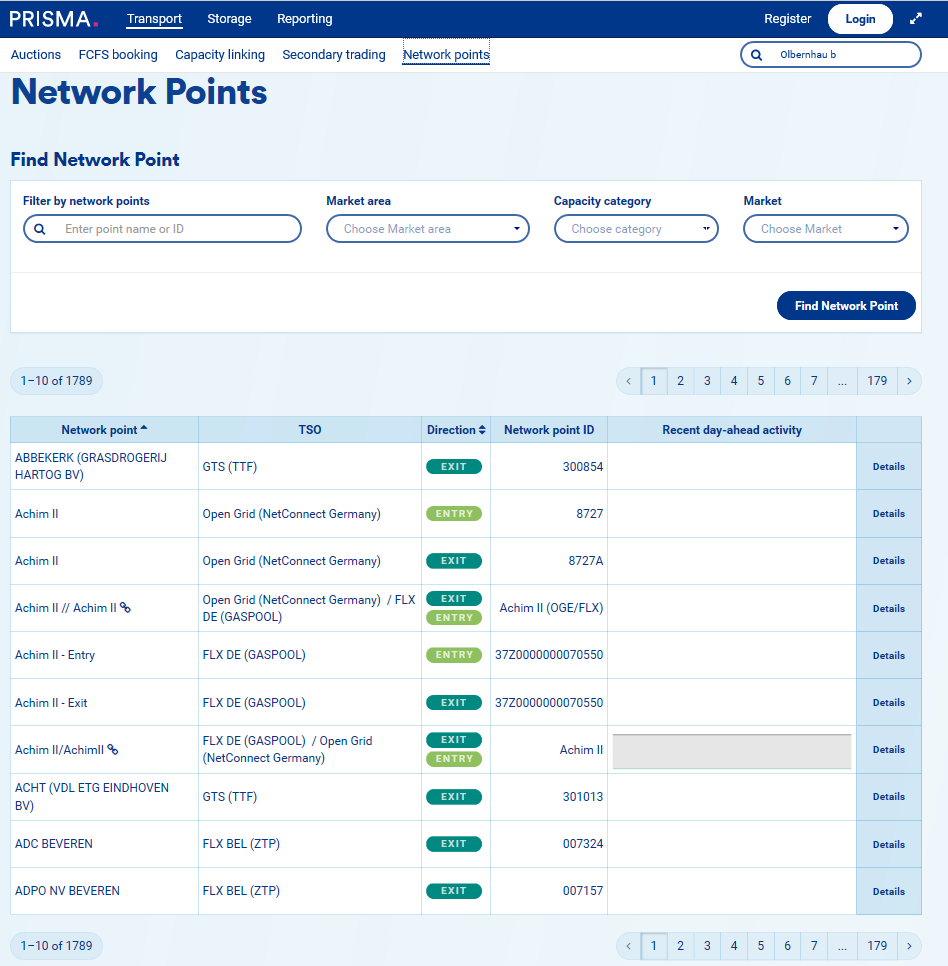948x966 pixels.
Task: Switch to the Storage menu
Action: coord(229,19)
